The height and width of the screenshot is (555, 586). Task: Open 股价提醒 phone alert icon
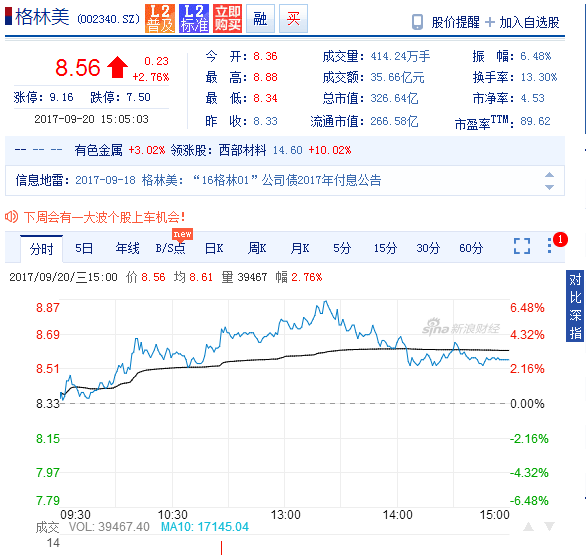tap(417, 22)
